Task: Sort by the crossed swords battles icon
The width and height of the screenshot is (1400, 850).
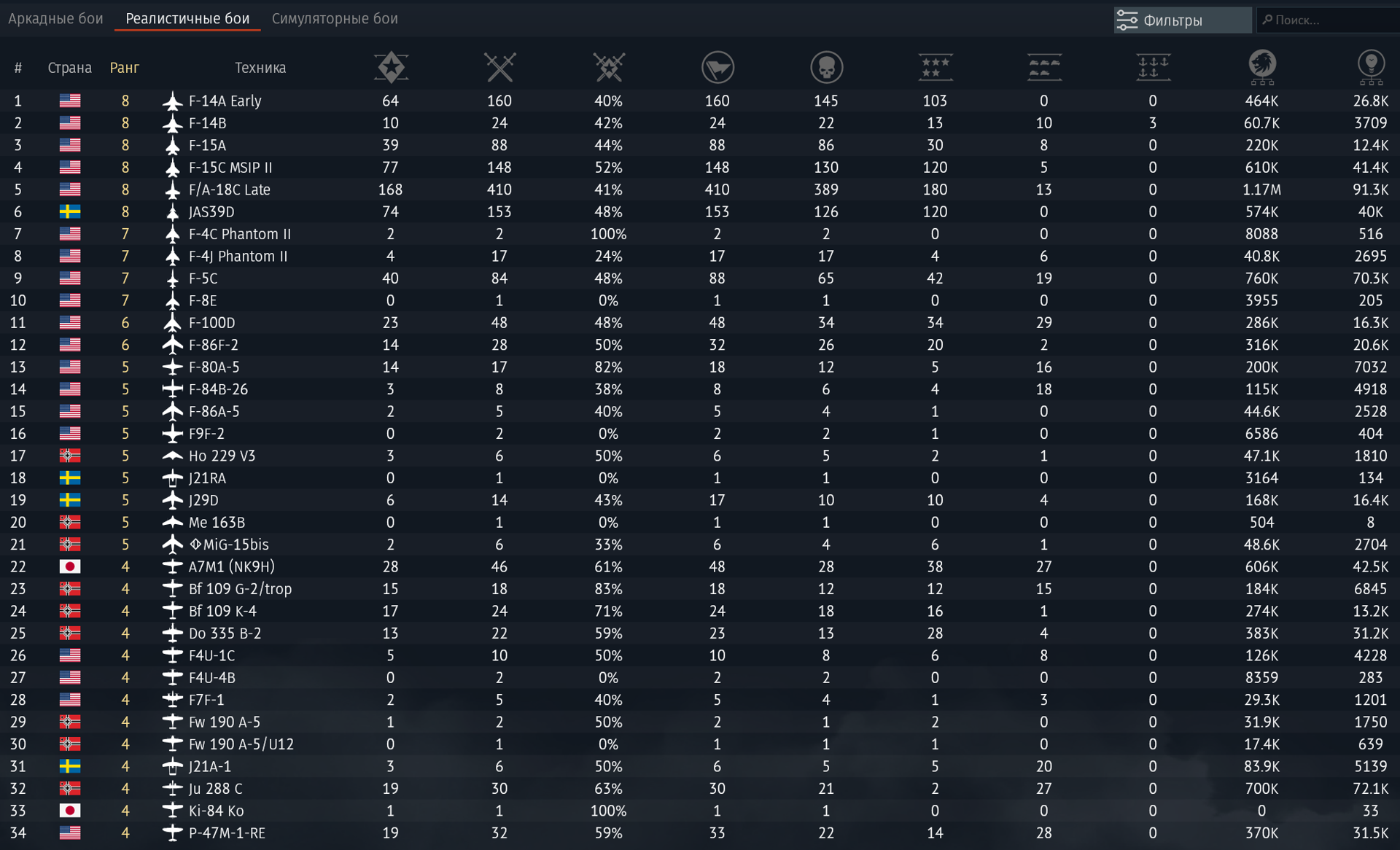Action: (499, 67)
